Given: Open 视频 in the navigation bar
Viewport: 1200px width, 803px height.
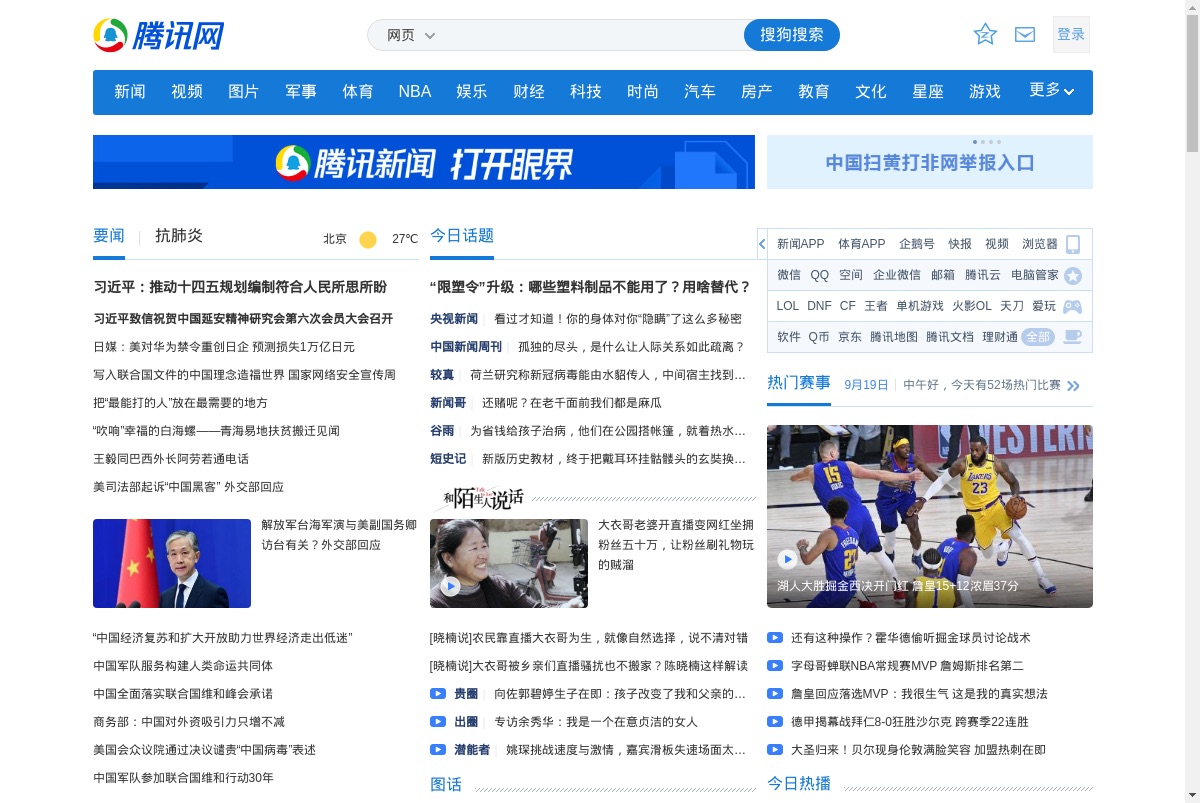Looking at the screenshot, I should point(187,91).
